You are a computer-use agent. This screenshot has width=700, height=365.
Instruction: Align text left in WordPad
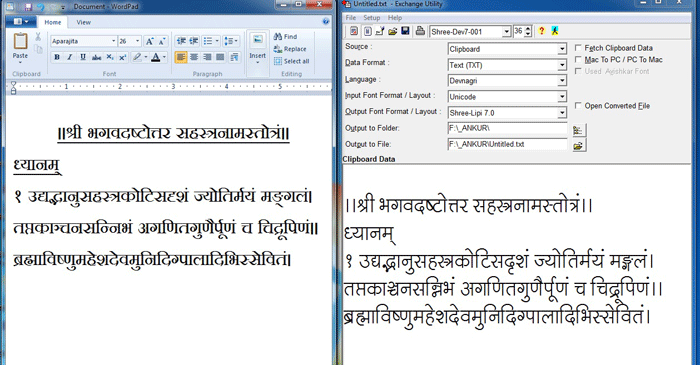(181, 57)
